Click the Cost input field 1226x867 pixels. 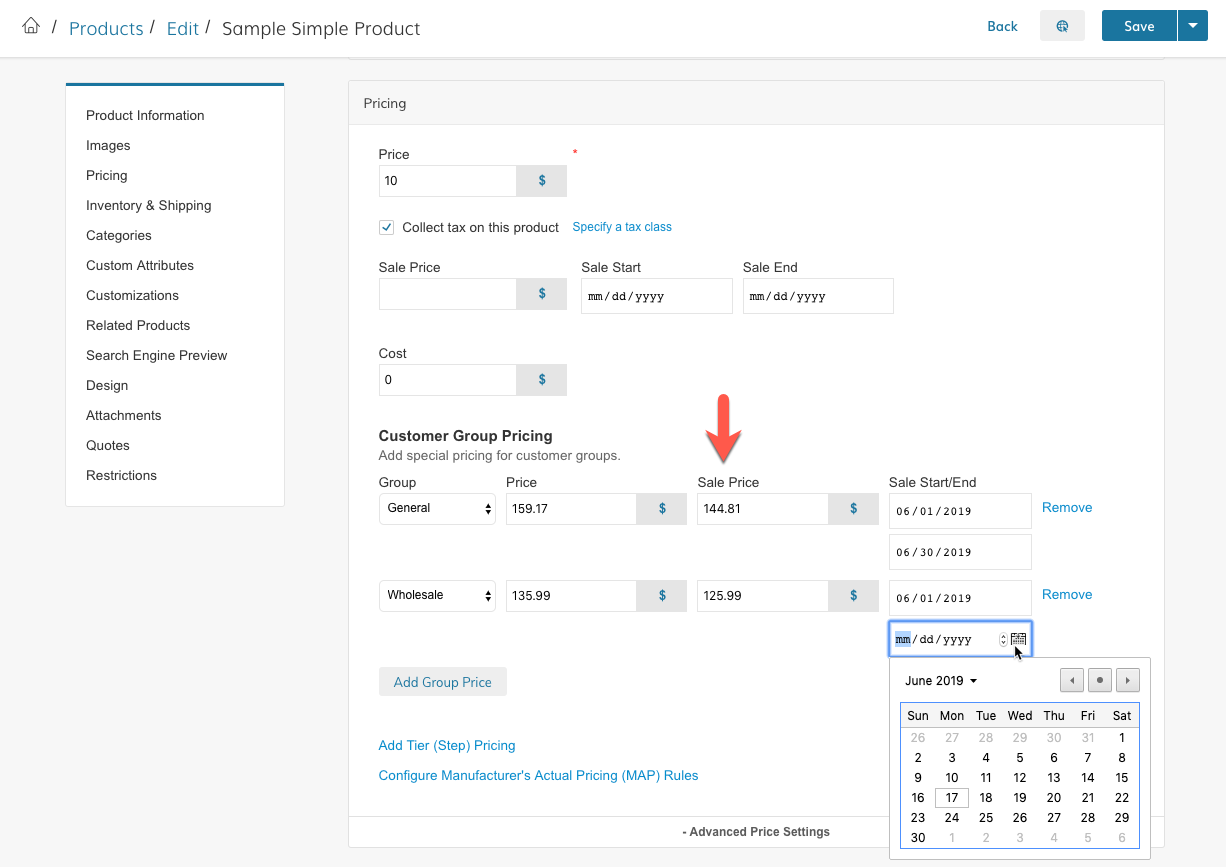(x=448, y=380)
